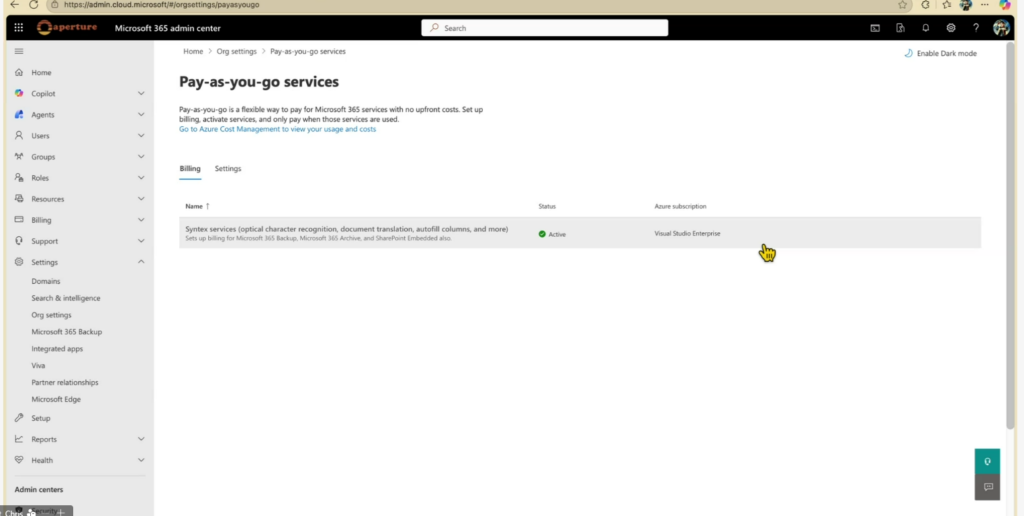The width and height of the screenshot is (1024, 516).
Task: Open Viva in sidebar
Action: click(39, 366)
